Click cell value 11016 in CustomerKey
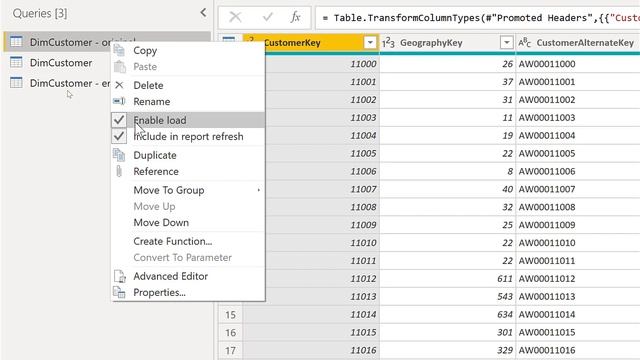 pos(363,350)
